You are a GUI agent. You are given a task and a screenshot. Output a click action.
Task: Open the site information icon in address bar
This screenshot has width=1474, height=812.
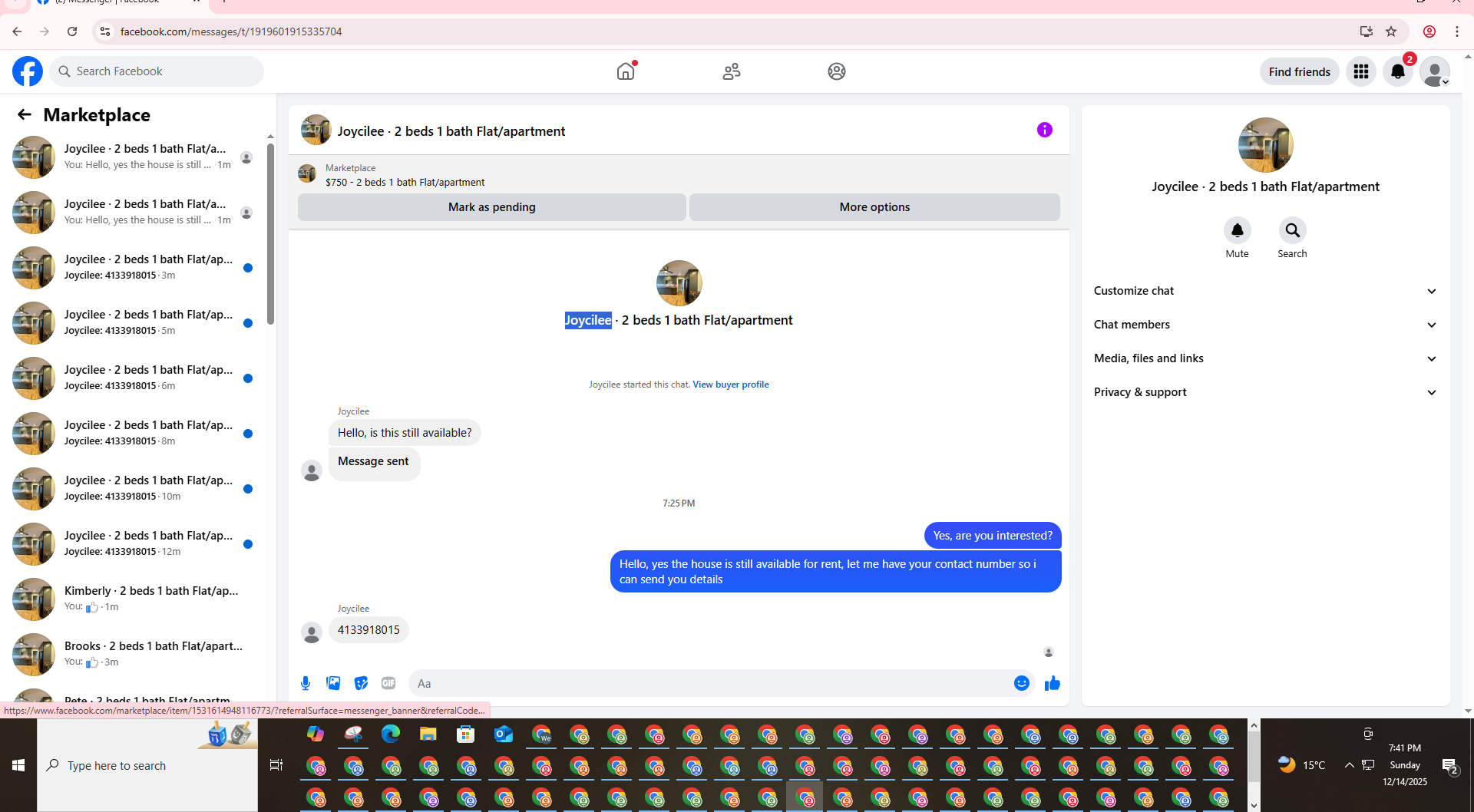coord(105,31)
